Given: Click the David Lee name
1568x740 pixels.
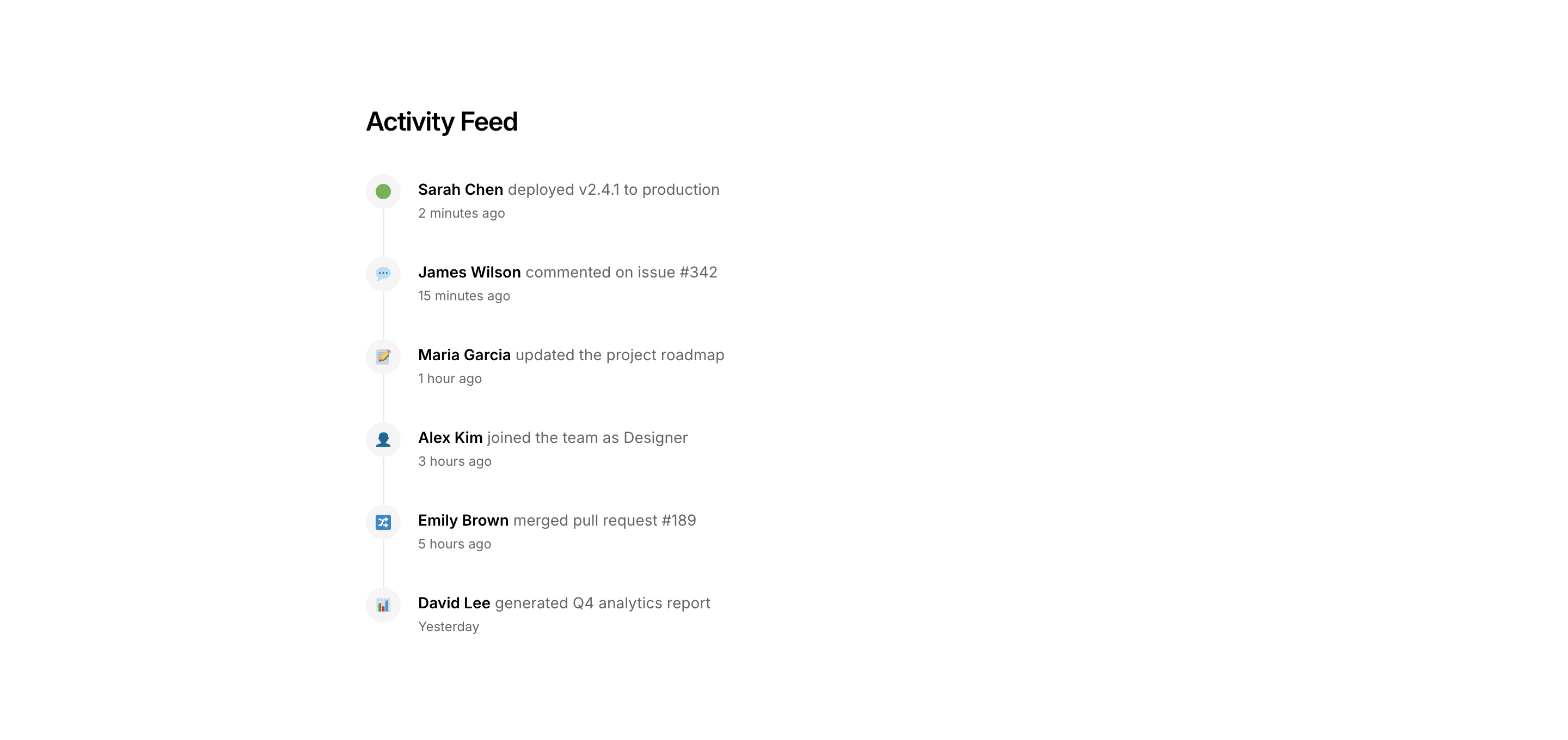Looking at the screenshot, I should tap(454, 603).
